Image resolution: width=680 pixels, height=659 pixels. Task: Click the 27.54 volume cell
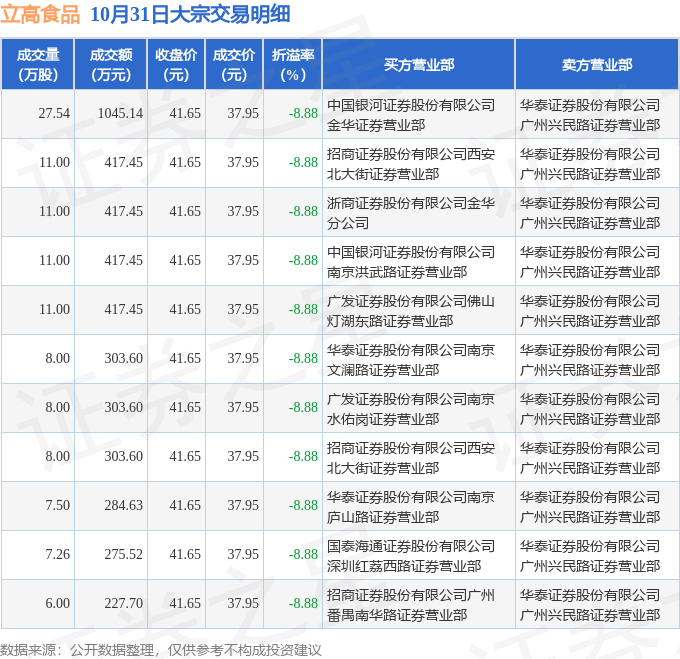point(54,114)
